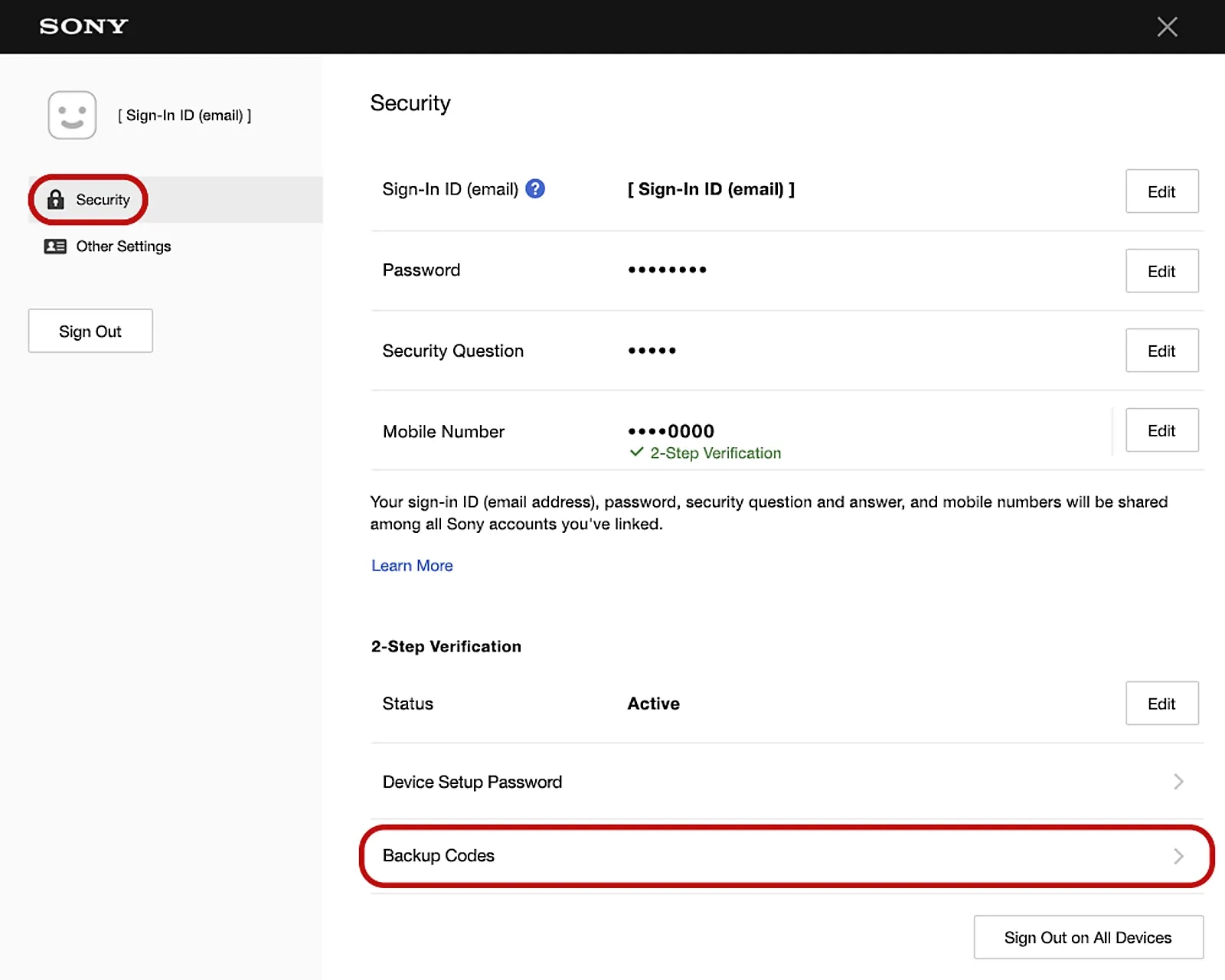1225x980 pixels.
Task: Click the green 2-Step Verification checkmark
Action: tap(636, 452)
